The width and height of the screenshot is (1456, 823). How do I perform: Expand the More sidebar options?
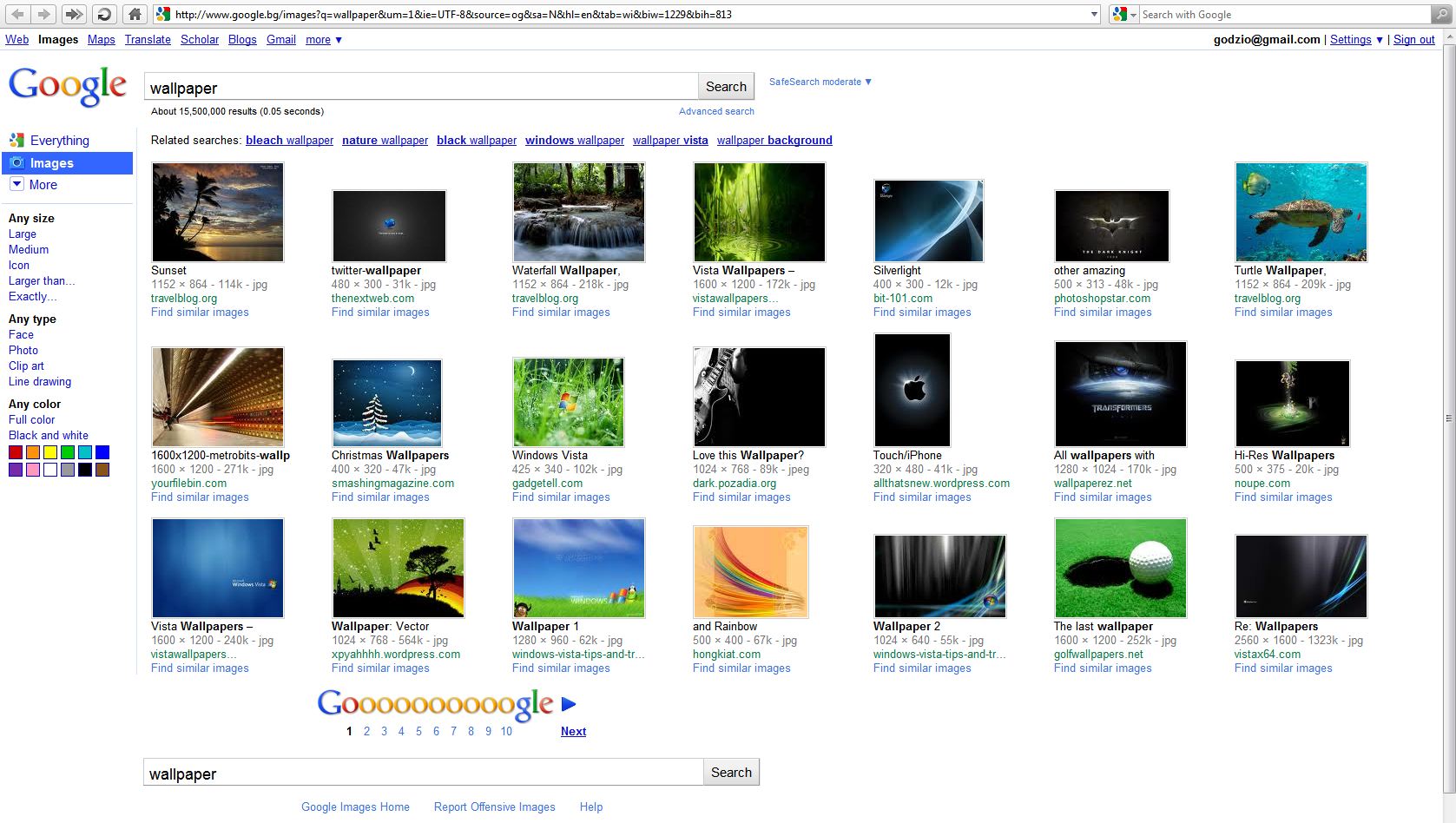point(33,184)
